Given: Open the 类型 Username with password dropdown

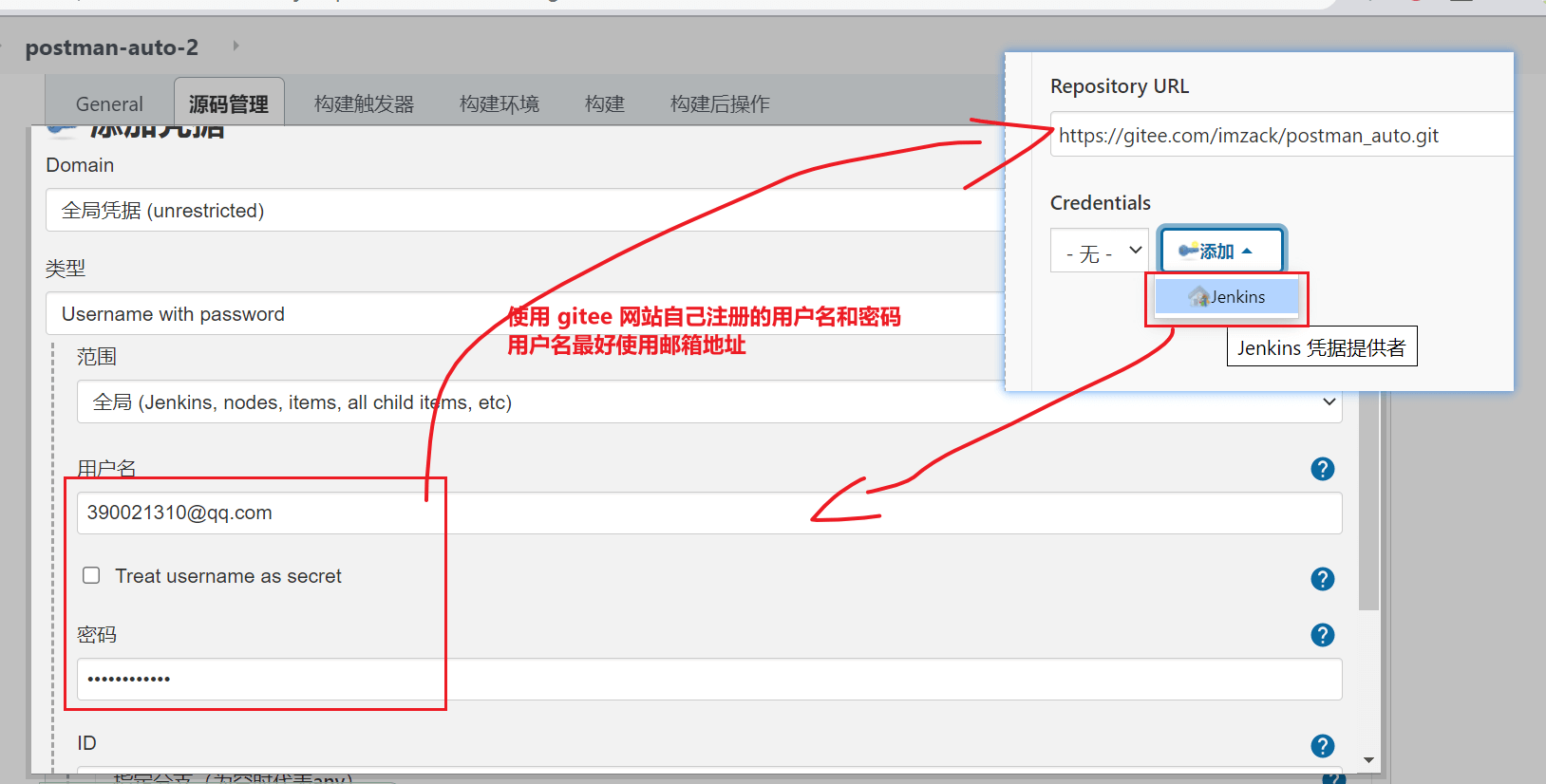Looking at the screenshot, I should (525, 313).
